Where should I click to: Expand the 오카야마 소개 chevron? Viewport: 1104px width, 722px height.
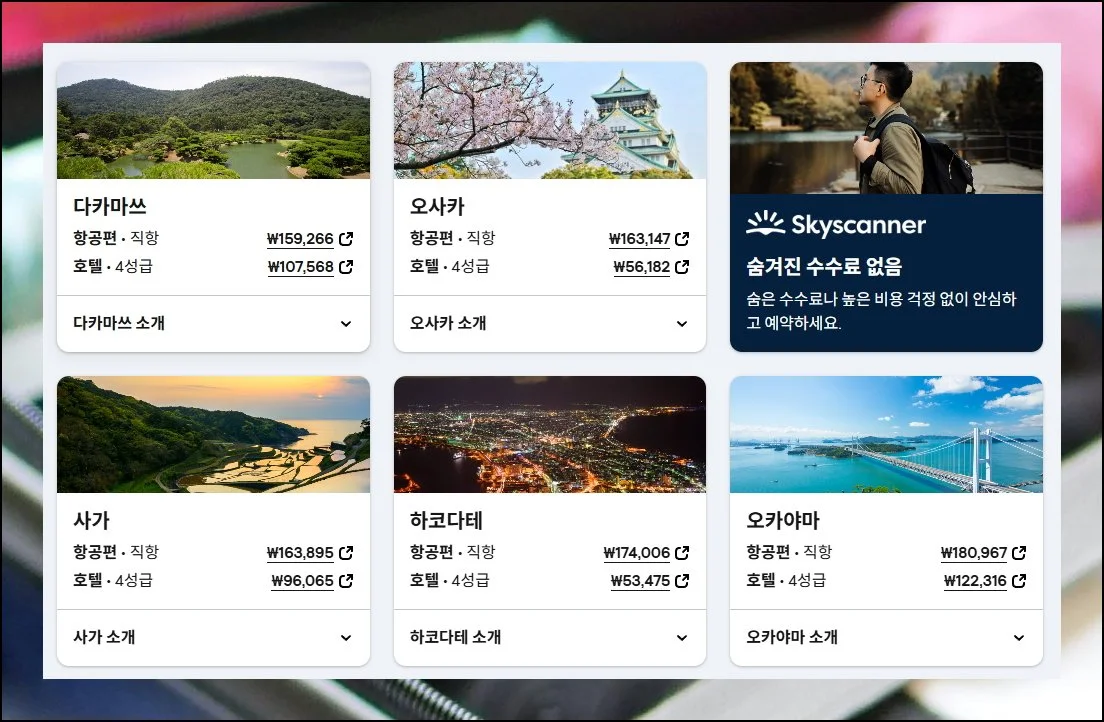point(1019,638)
